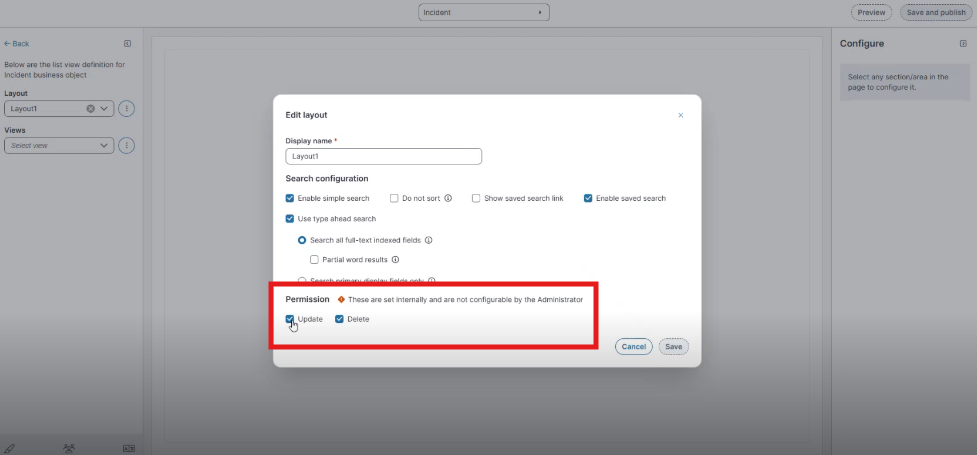Check the Do not sort option
The height and width of the screenshot is (455, 977).
click(x=394, y=198)
